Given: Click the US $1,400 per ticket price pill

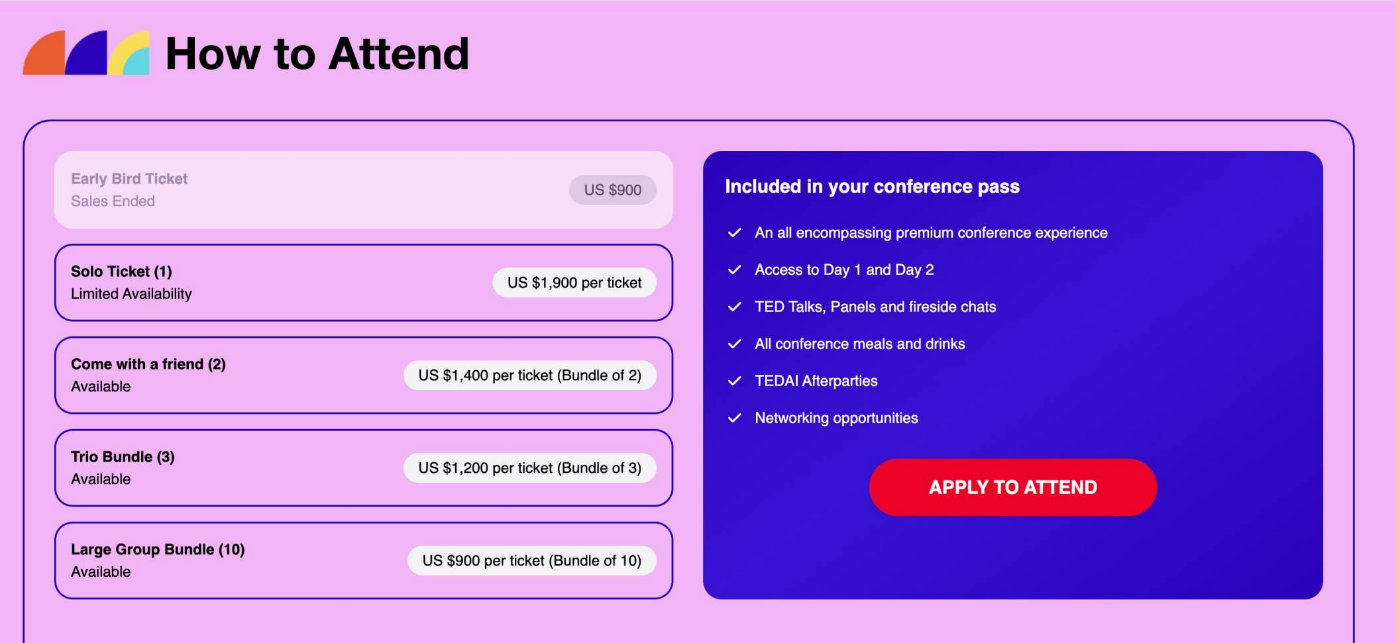Looking at the screenshot, I should tap(530, 375).
